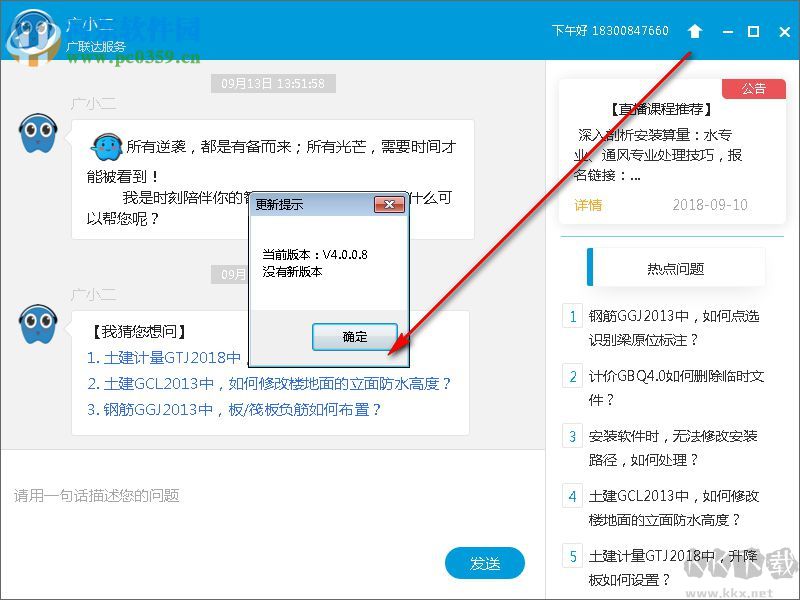Open hot question 1 about 钢筋GGJ2013 梁原位标注
The image size is (800, 600).
coord(673,328)
